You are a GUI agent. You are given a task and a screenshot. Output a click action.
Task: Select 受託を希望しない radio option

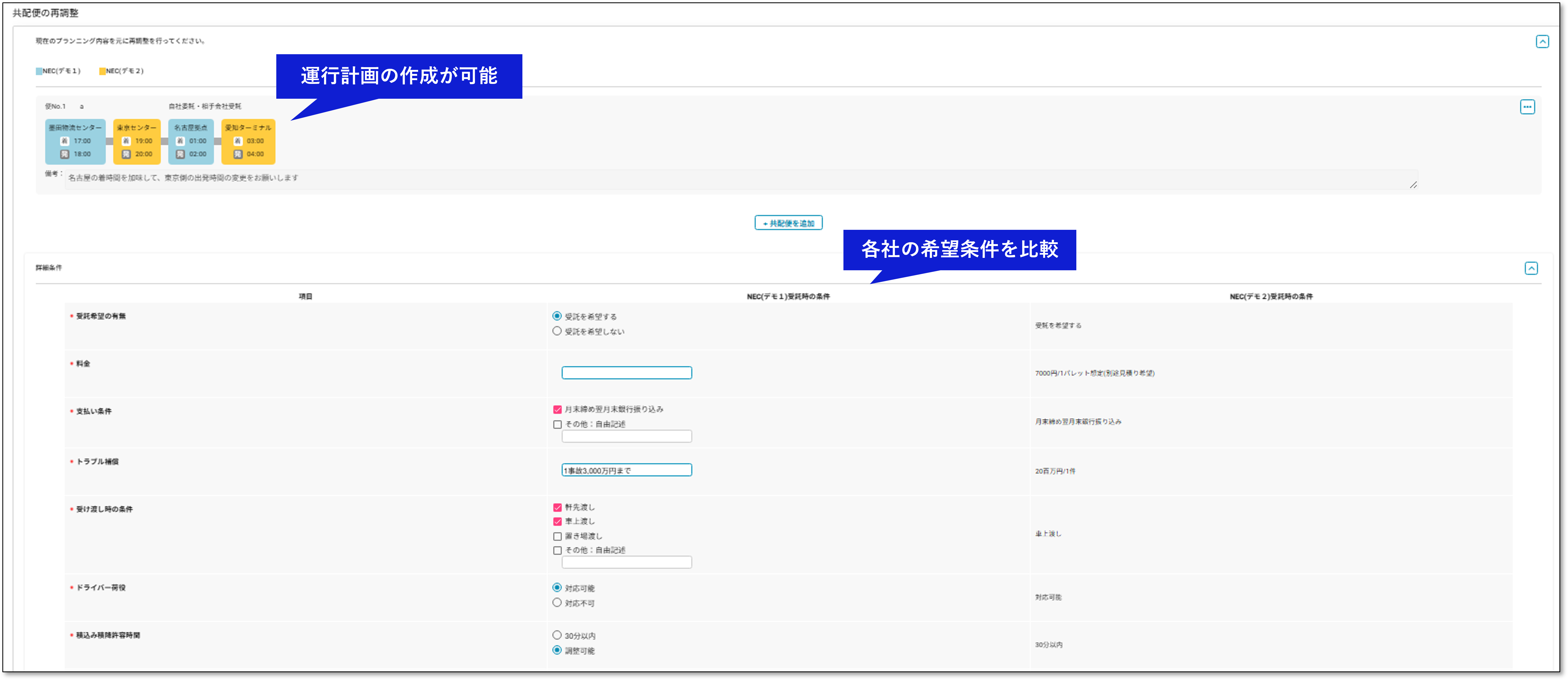tap(556, 331)
